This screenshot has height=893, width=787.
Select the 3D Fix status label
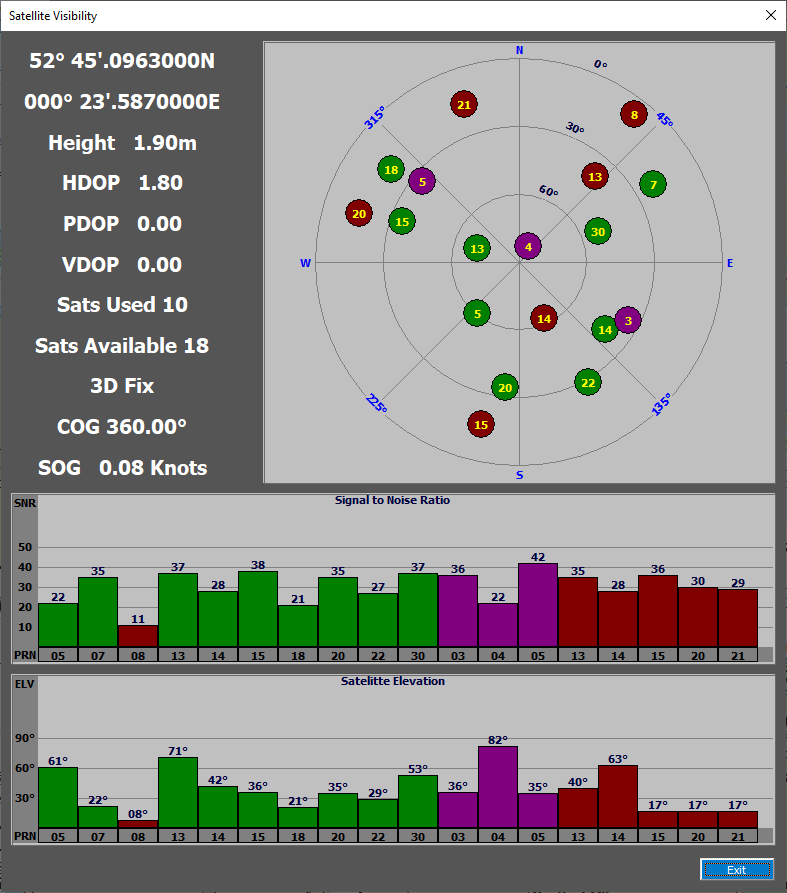pyautogui.click(x=122, y=386)
